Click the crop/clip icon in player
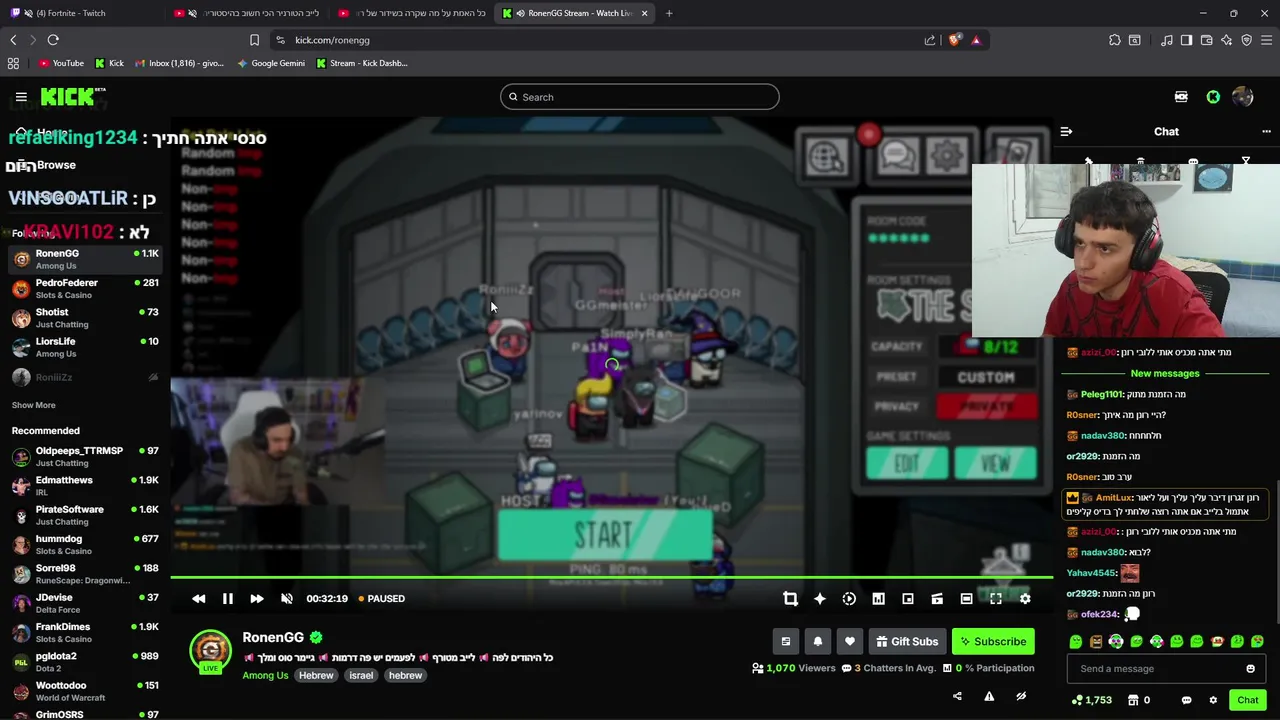 click(x=790, y=598)
